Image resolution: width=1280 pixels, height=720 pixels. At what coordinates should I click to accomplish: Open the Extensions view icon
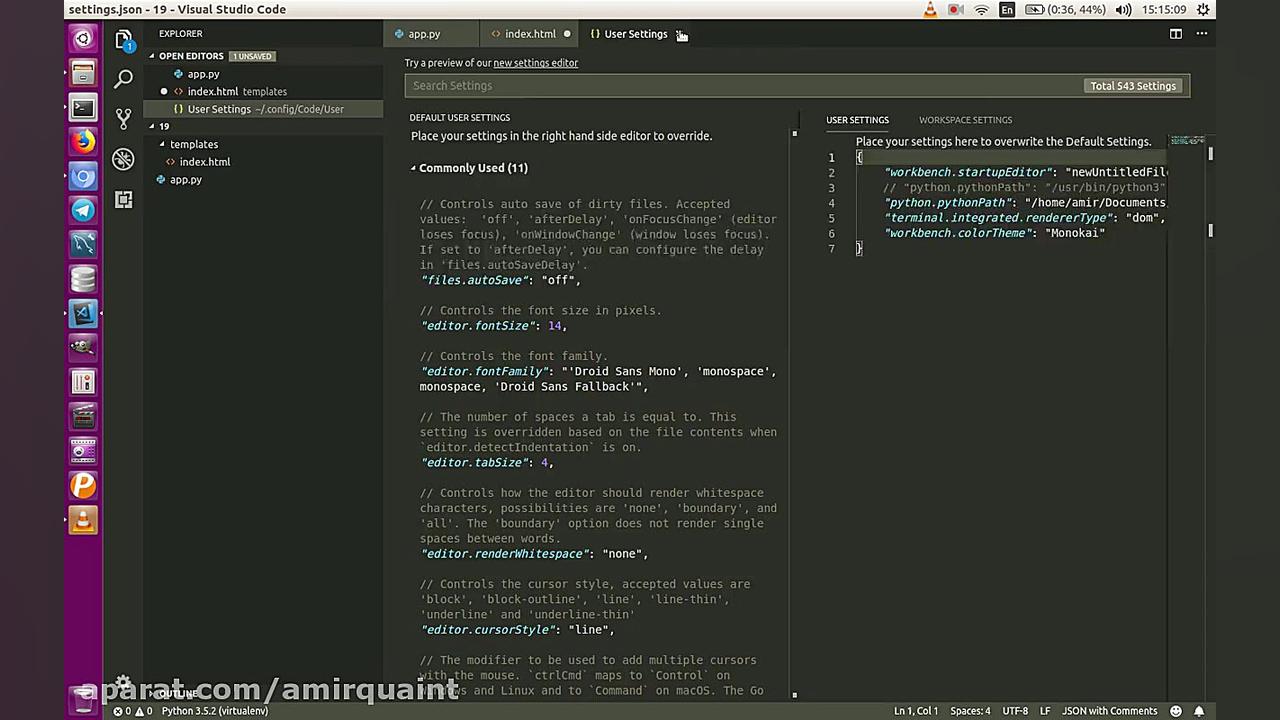click(x=123, y=200)
